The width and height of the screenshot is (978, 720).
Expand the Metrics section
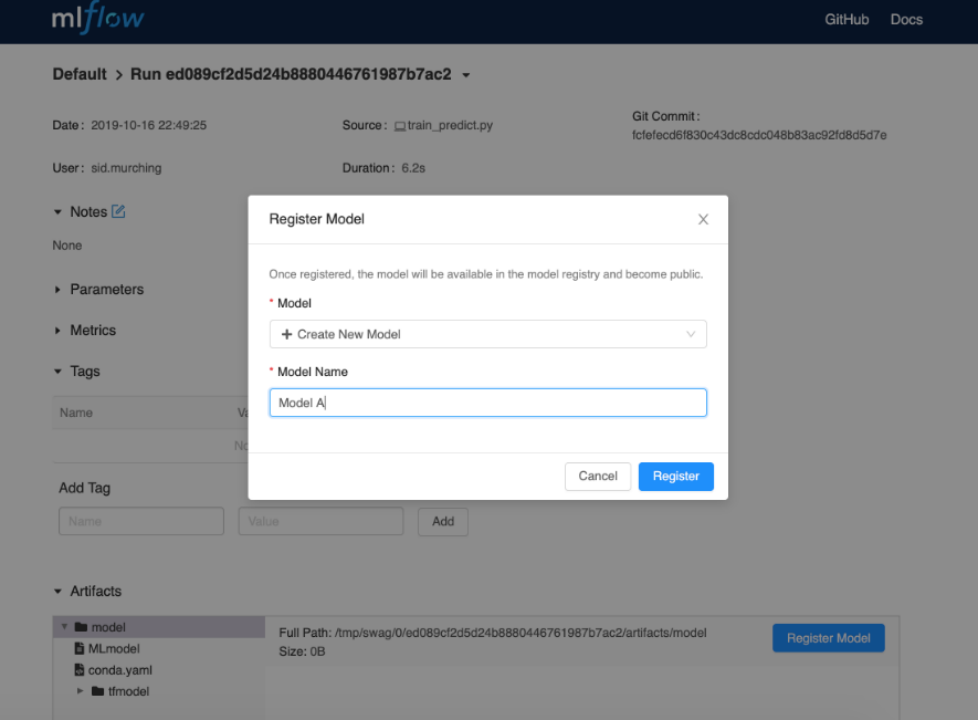58,330
